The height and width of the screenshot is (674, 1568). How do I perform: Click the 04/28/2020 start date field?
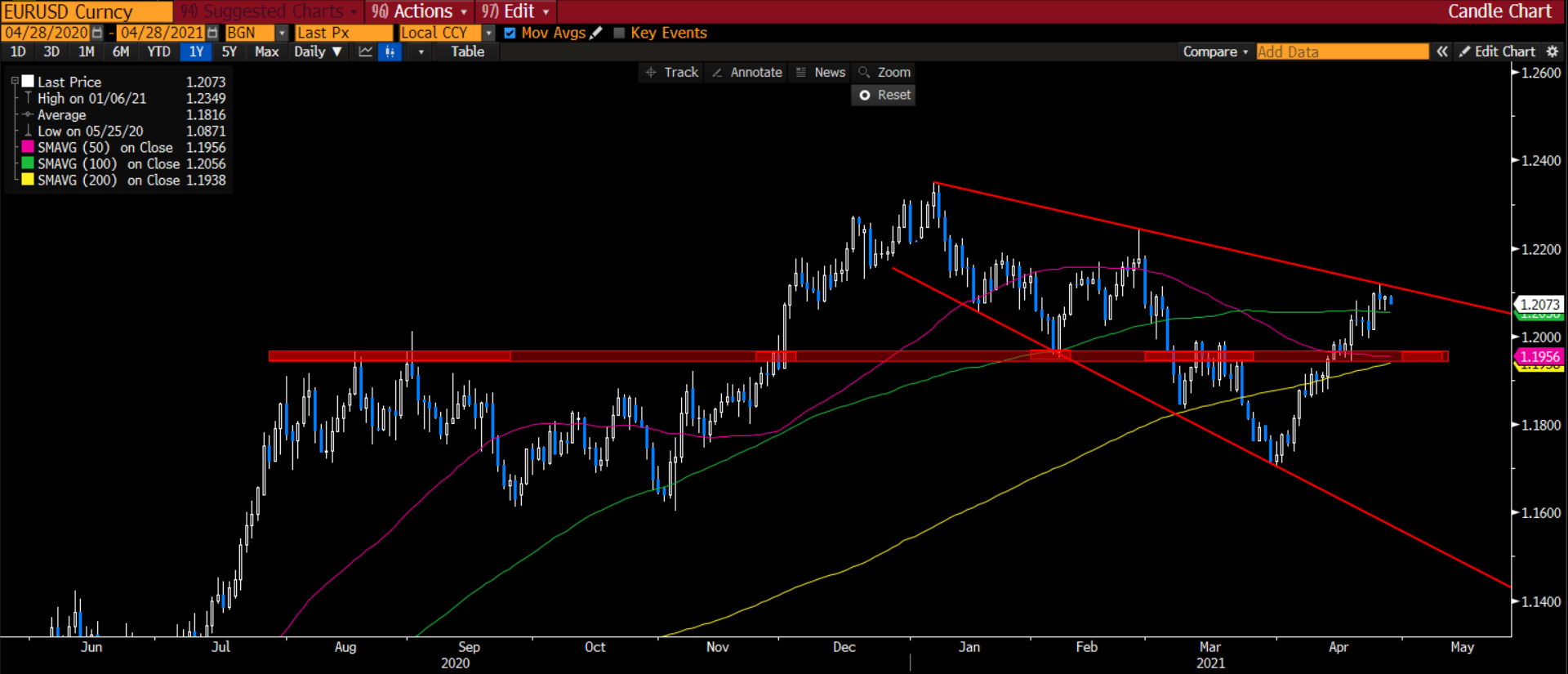click(x=47, y=33)
